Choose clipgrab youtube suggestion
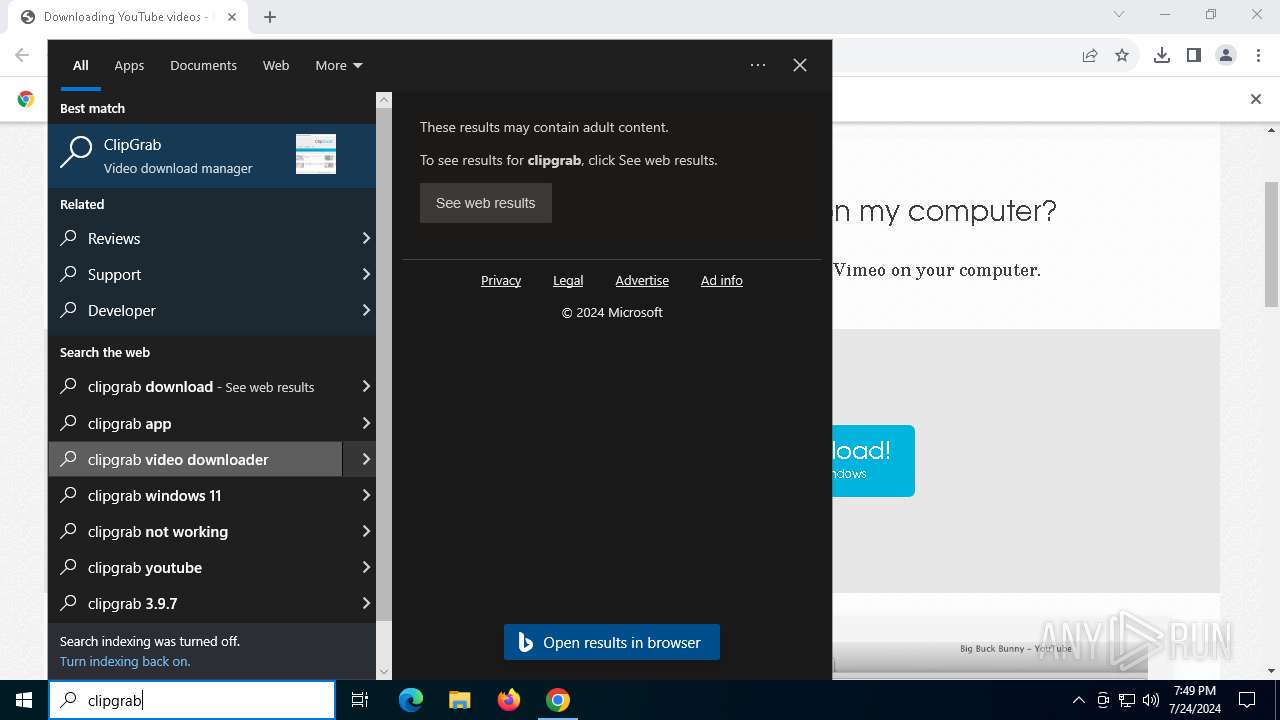 [196, 567]
